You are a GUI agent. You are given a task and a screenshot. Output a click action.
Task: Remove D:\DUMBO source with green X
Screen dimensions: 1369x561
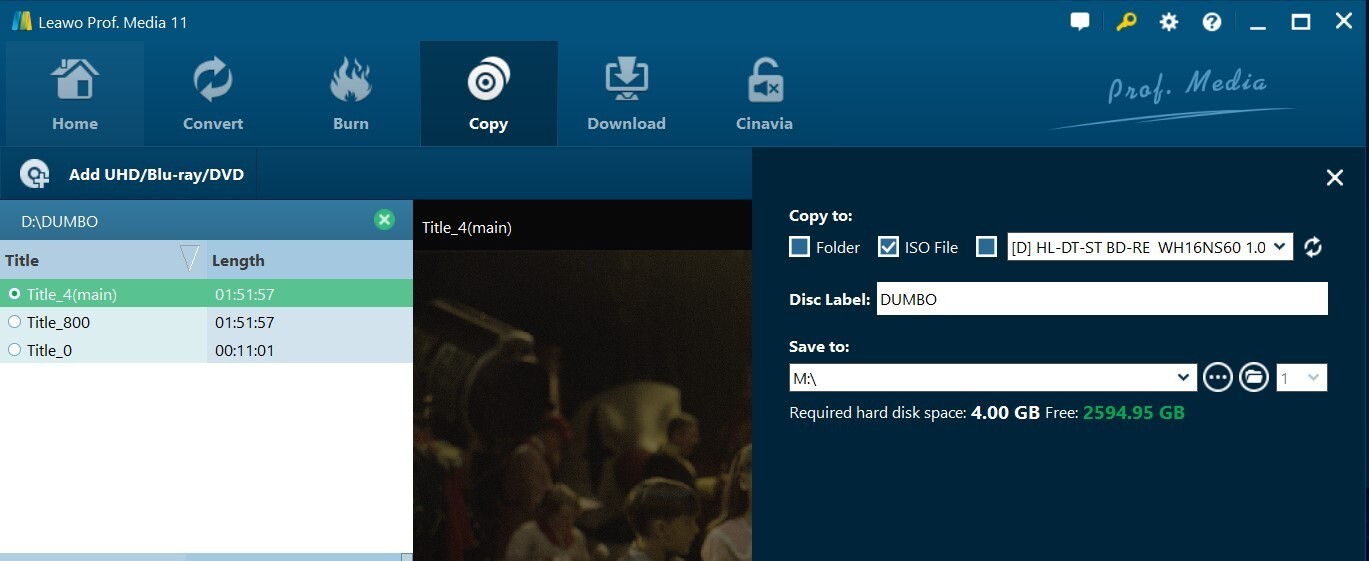(384, 220)
